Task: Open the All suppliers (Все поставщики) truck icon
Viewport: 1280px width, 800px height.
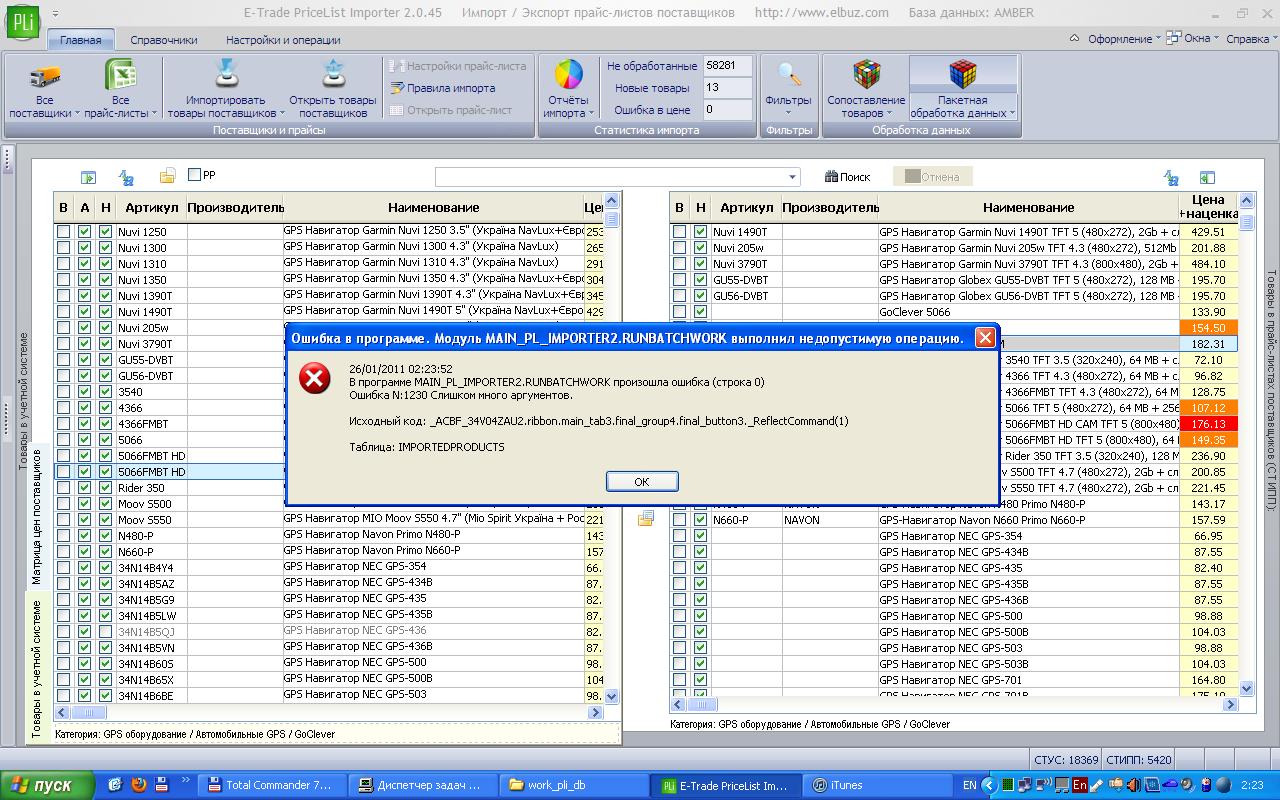Action: (x=44, y=76)
